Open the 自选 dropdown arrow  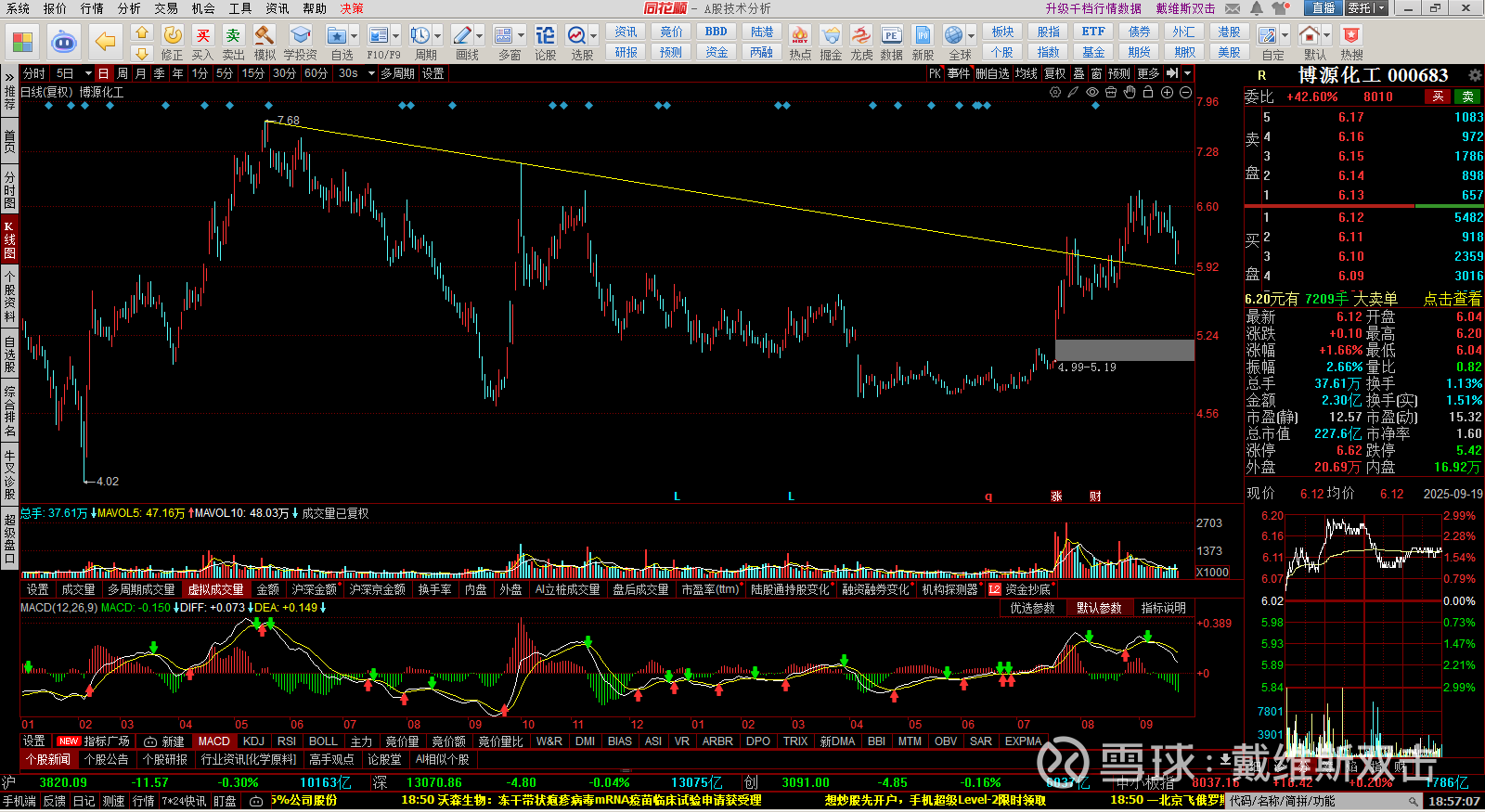point(355,36)
